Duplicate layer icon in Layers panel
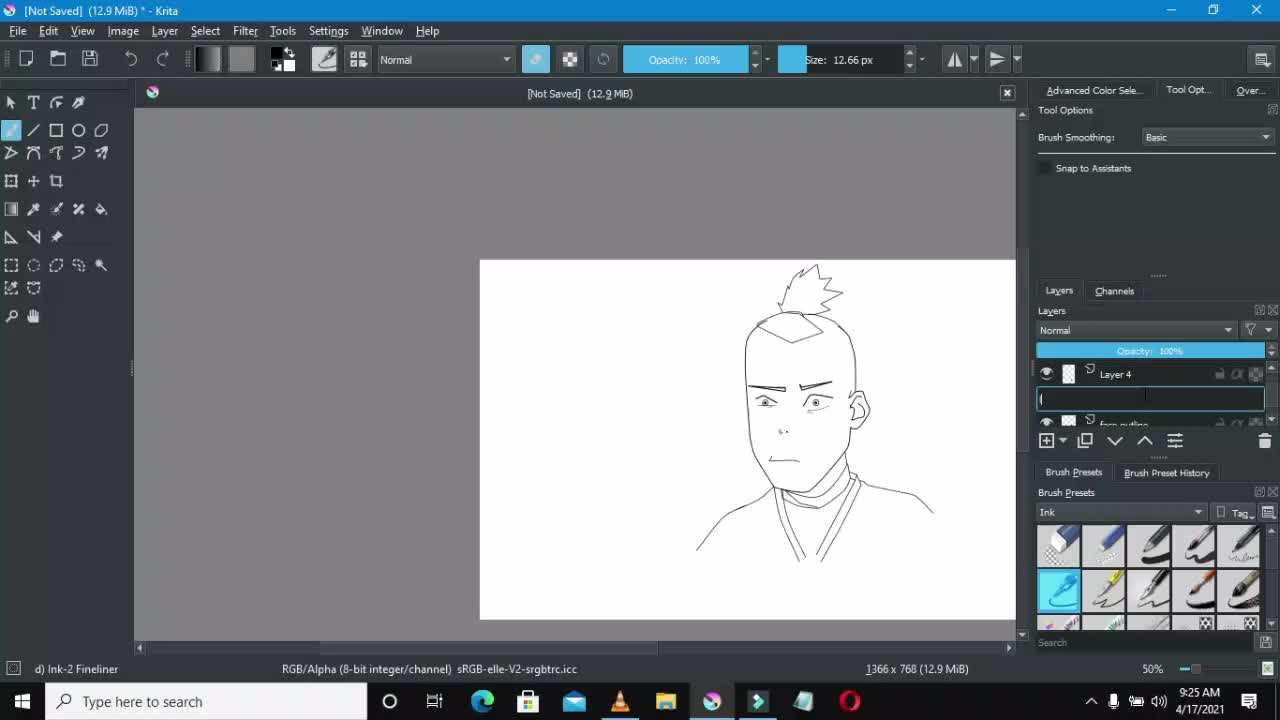The width and height of the screenshot is (1280, 720). click(1085, 441)
